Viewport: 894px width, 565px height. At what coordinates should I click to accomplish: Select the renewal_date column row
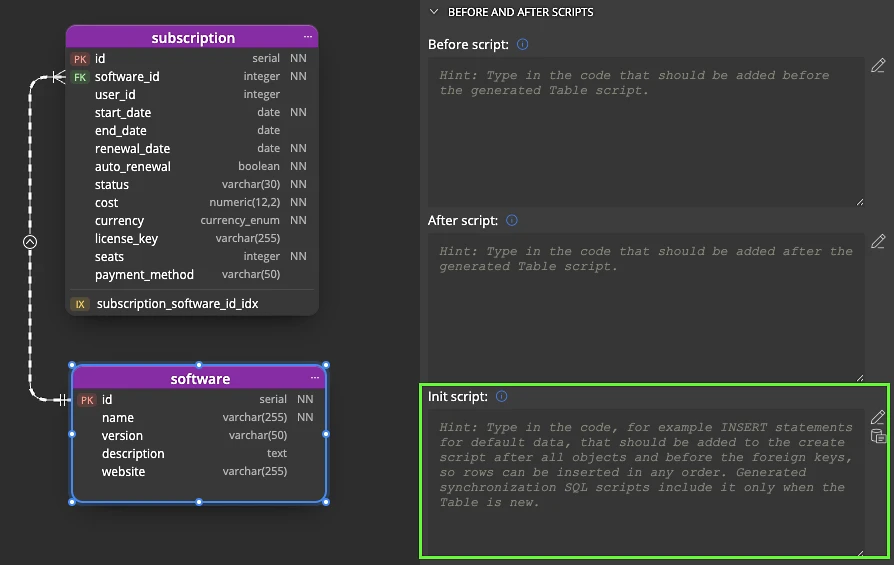192,149
